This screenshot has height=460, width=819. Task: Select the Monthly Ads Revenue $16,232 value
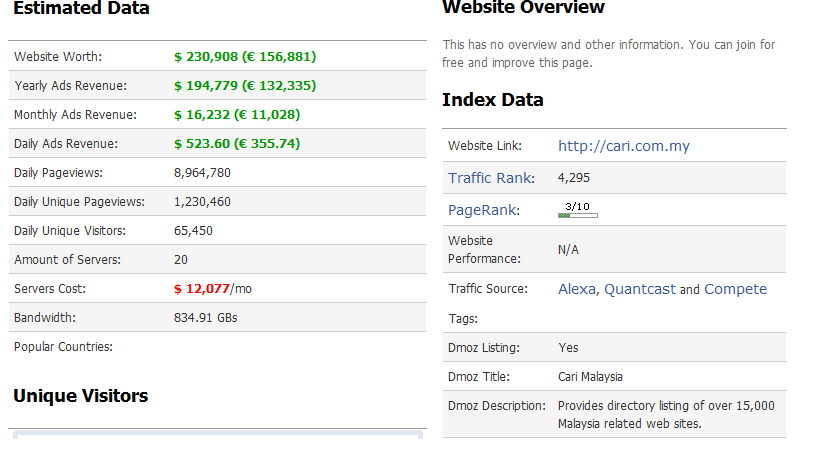point(236,115)
